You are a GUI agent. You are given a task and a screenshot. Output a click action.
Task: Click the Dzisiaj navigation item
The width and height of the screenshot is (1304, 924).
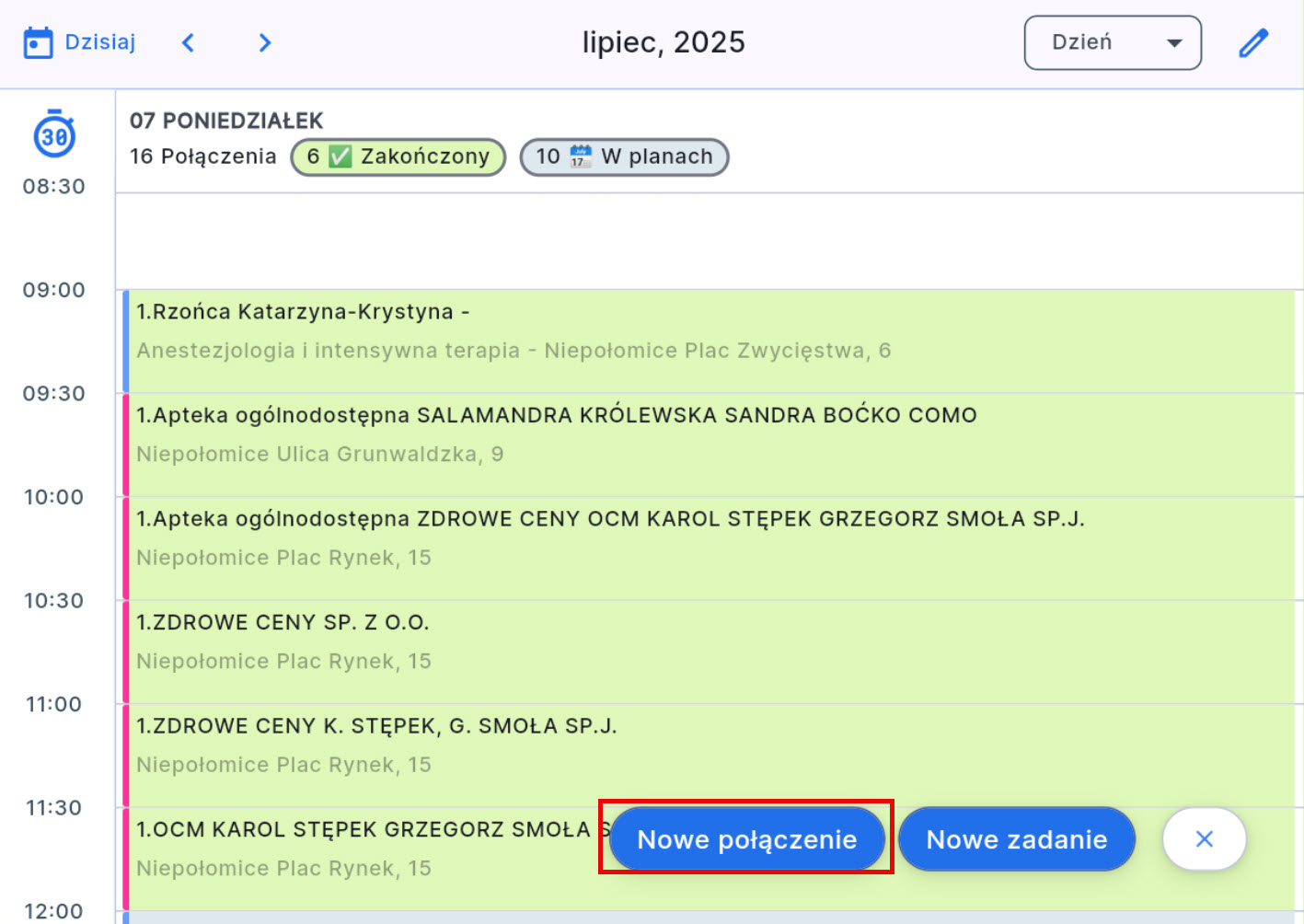[99, 41]
